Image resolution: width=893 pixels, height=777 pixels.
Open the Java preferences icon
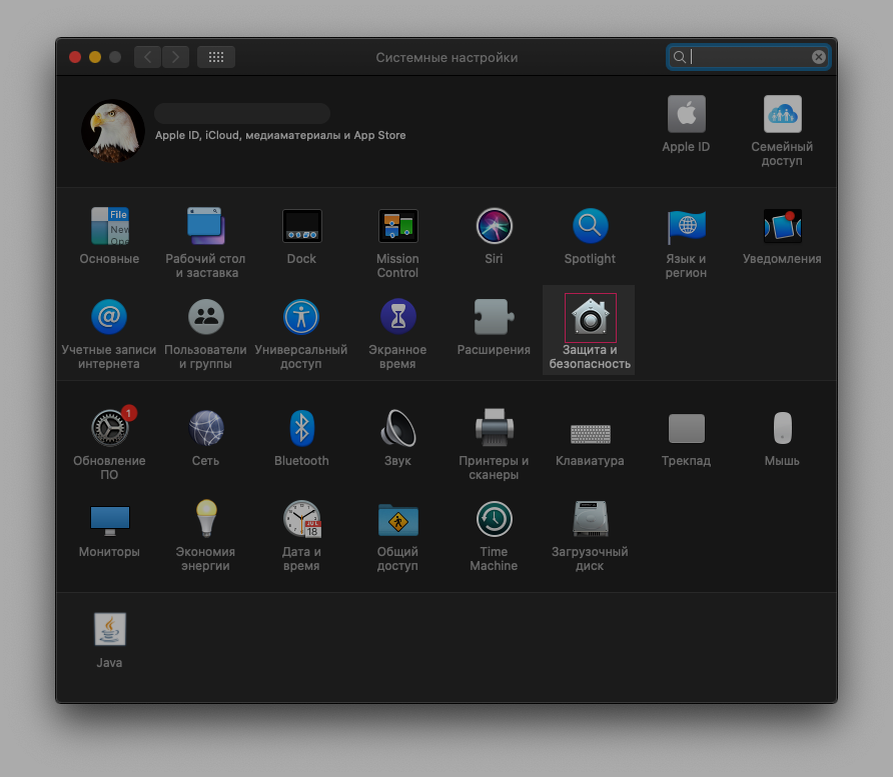pos(109,629)
